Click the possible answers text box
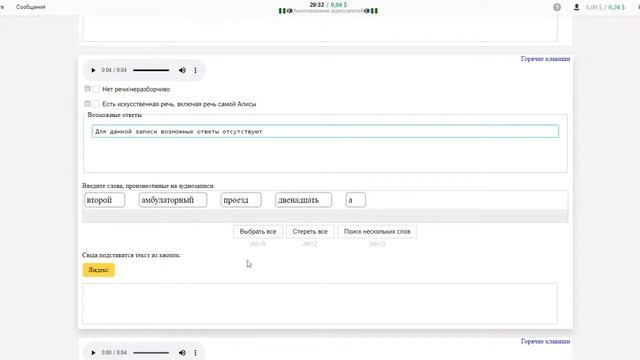Image resolution: width=640 pixels, height=360 pixels. click(x=325, y=131)
